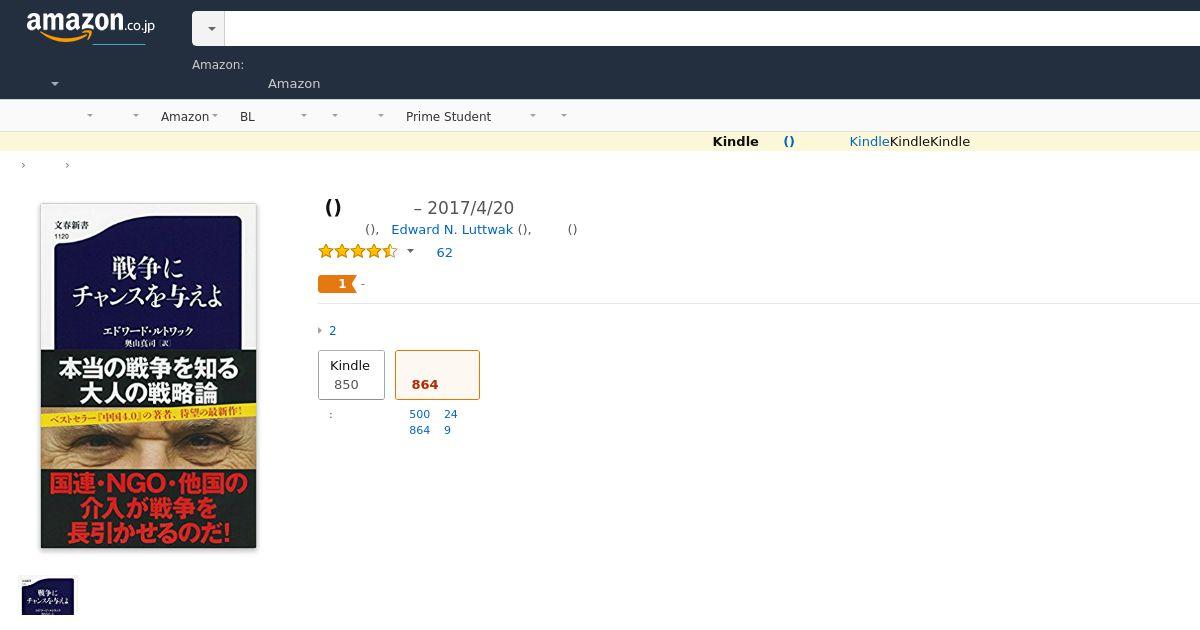Screen dimensions: 1200x630
Task: Expand the first dropdown arrow in category bar
Action: pos(90,116)
